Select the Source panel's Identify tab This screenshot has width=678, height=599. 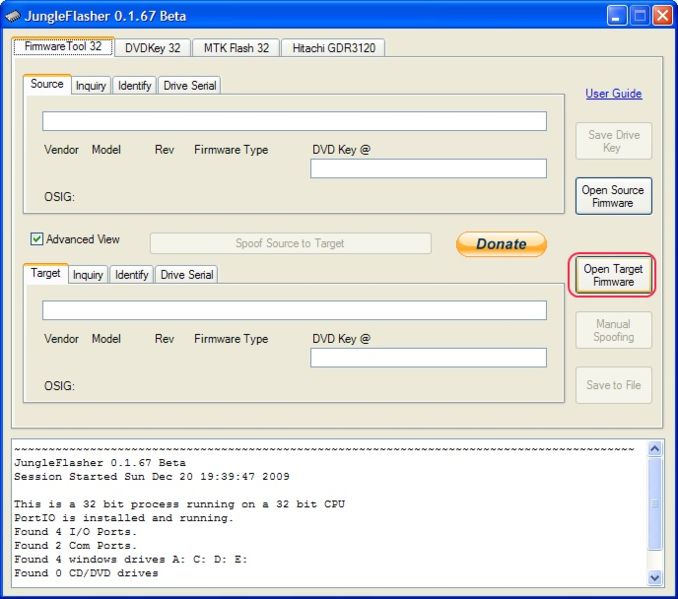pos(134,85)
